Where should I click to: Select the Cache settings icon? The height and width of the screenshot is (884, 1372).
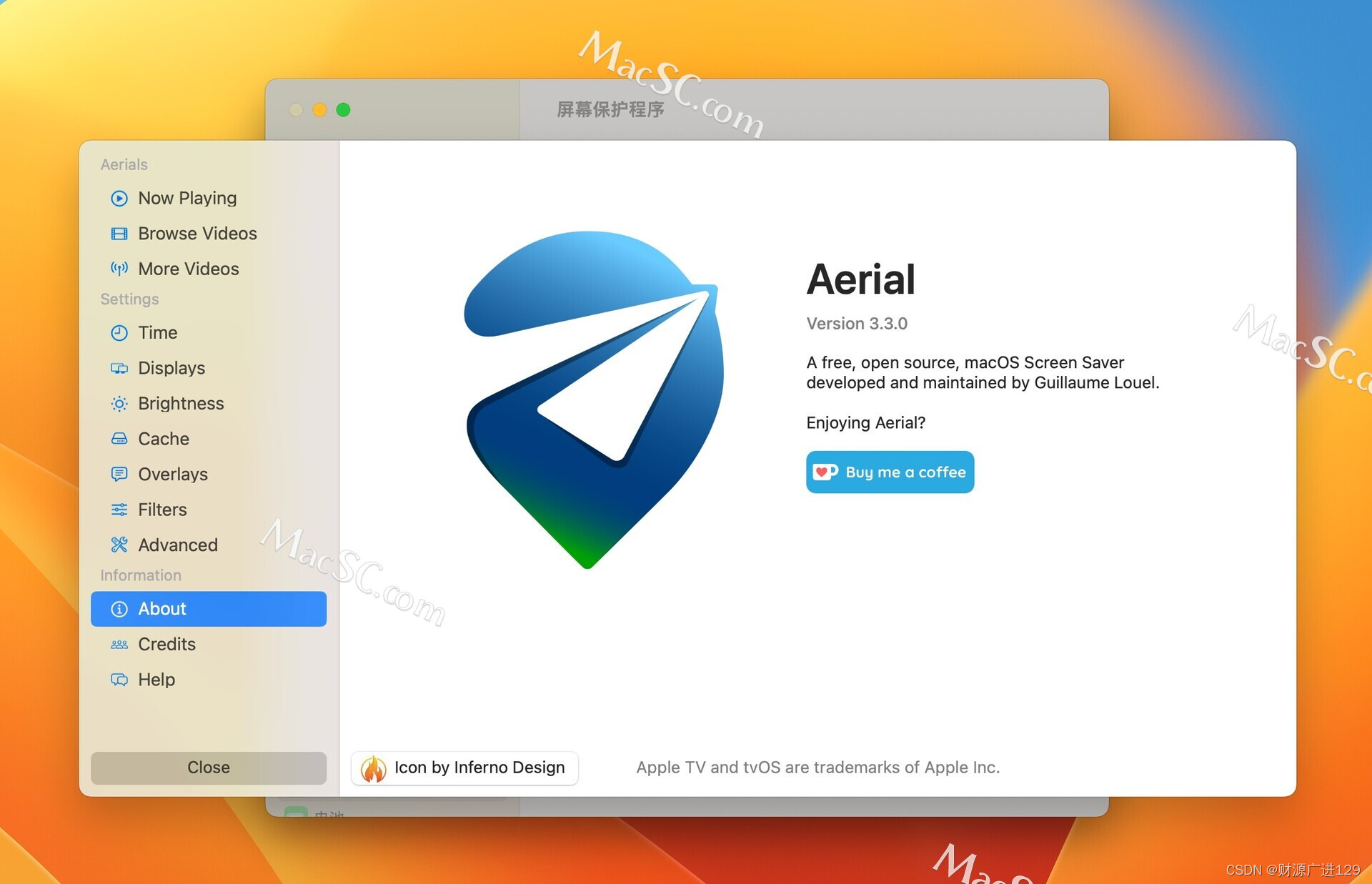[119, 438]
